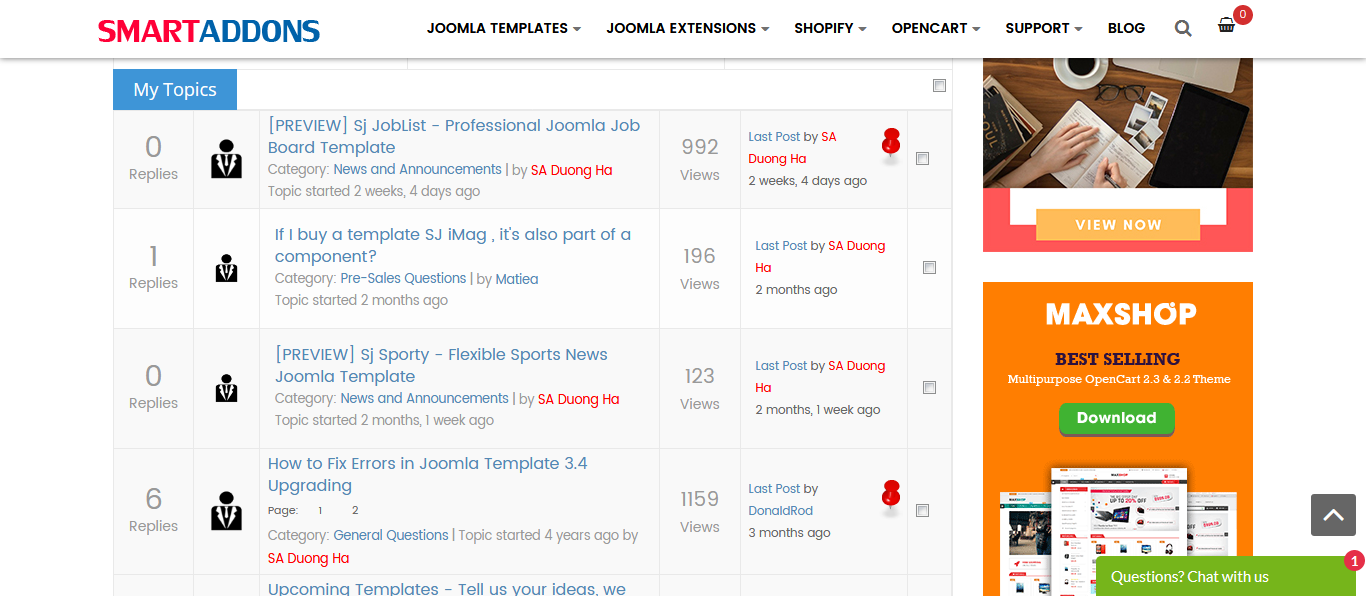Image resolution: width=1366 pixels, height=596 pixels.
Task: Check the box for Fix Errors topic
Action: pyautogui.click(x=922, y=510)
